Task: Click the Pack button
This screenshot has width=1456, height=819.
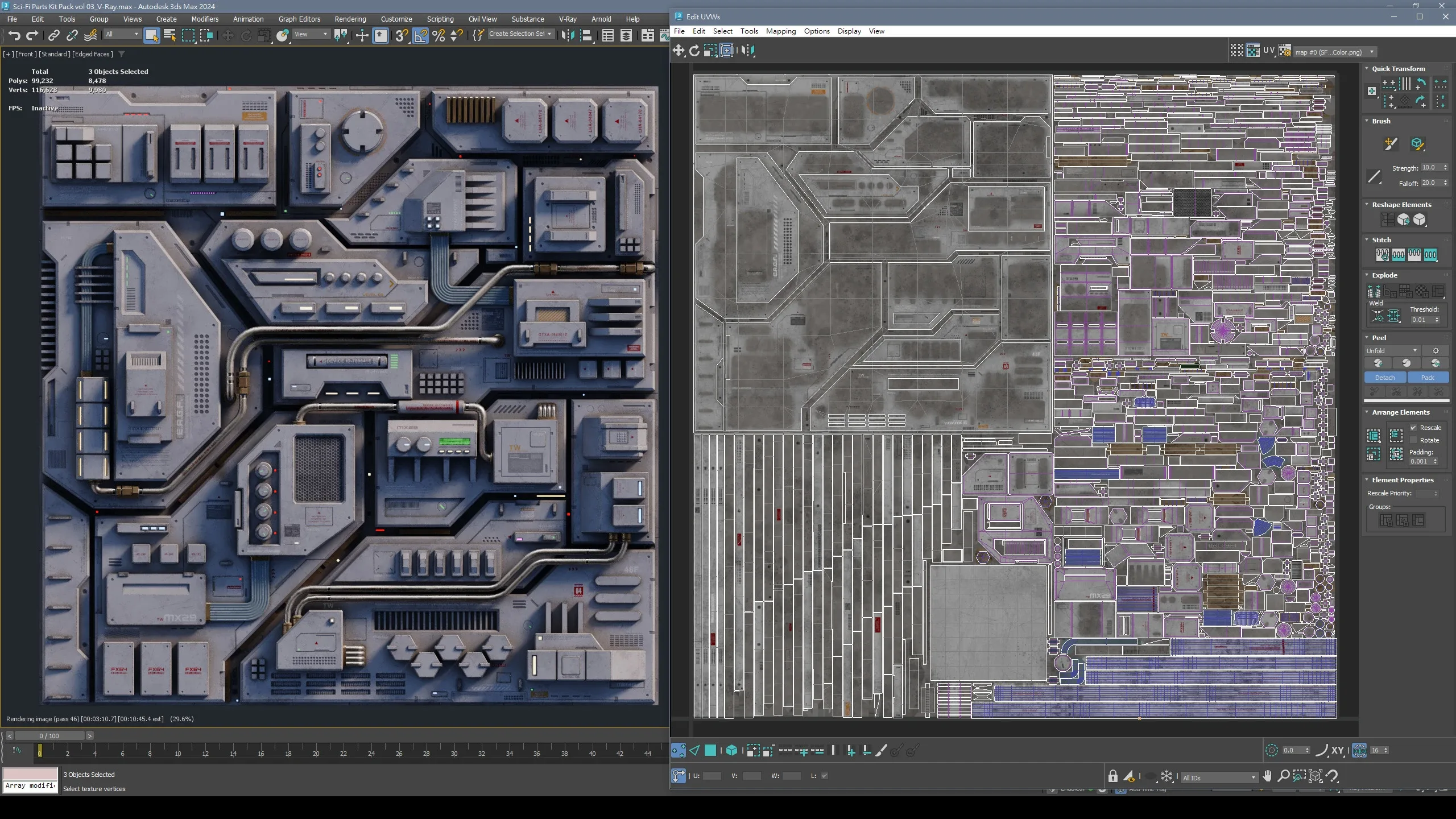Action: pyautogui.click(x=1428, y=378)
